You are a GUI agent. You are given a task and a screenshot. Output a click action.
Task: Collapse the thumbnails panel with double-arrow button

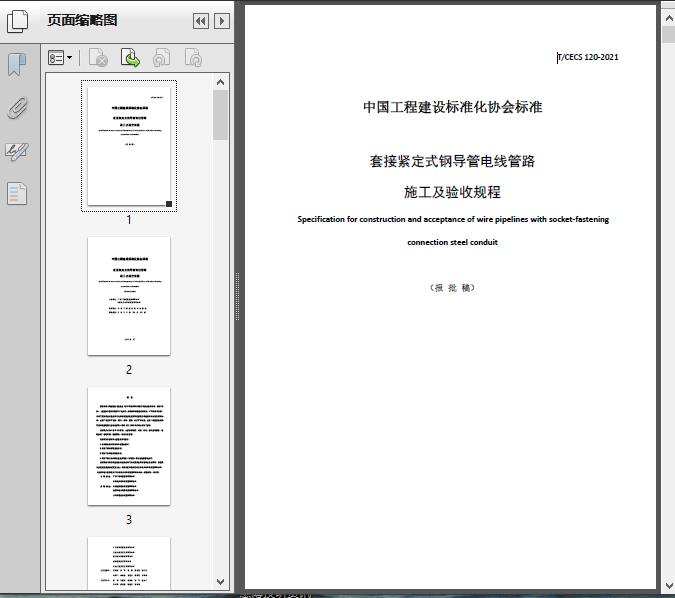201,21
